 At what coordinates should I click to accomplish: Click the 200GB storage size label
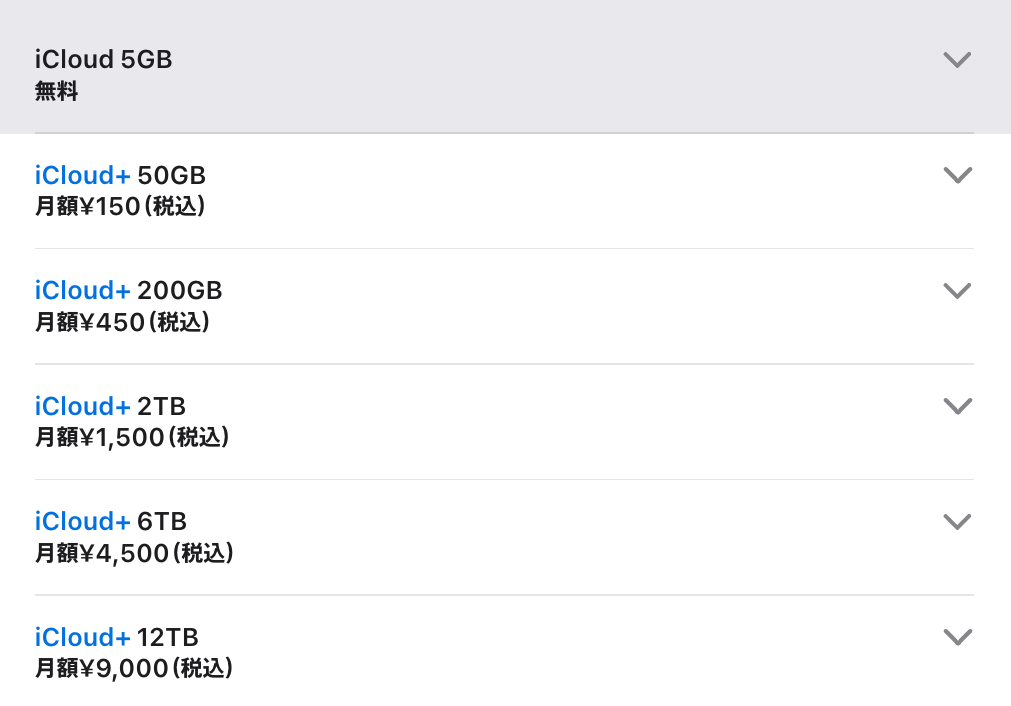point(180,291)
